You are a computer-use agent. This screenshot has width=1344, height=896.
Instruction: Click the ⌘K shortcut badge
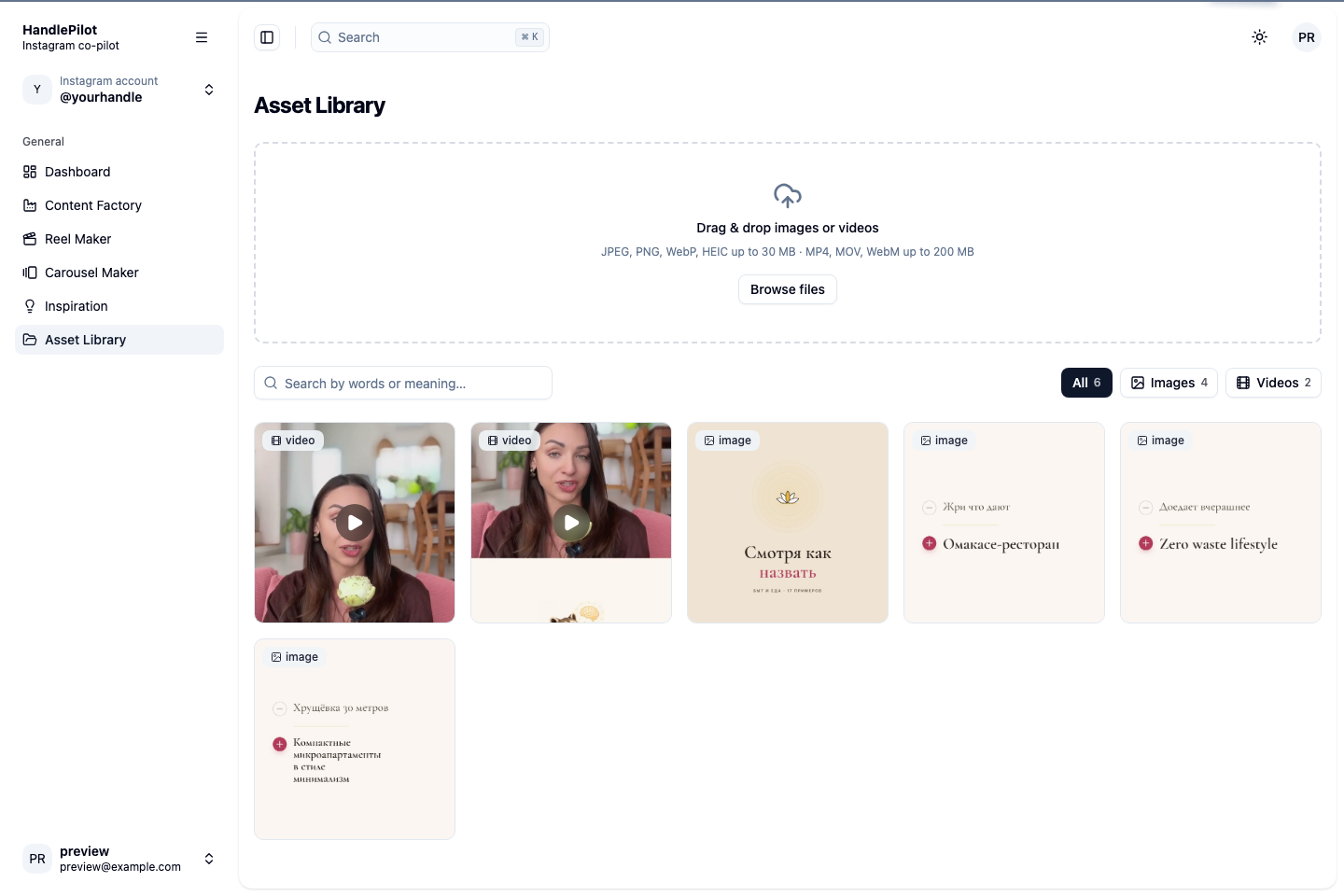[x=529, y=37]
